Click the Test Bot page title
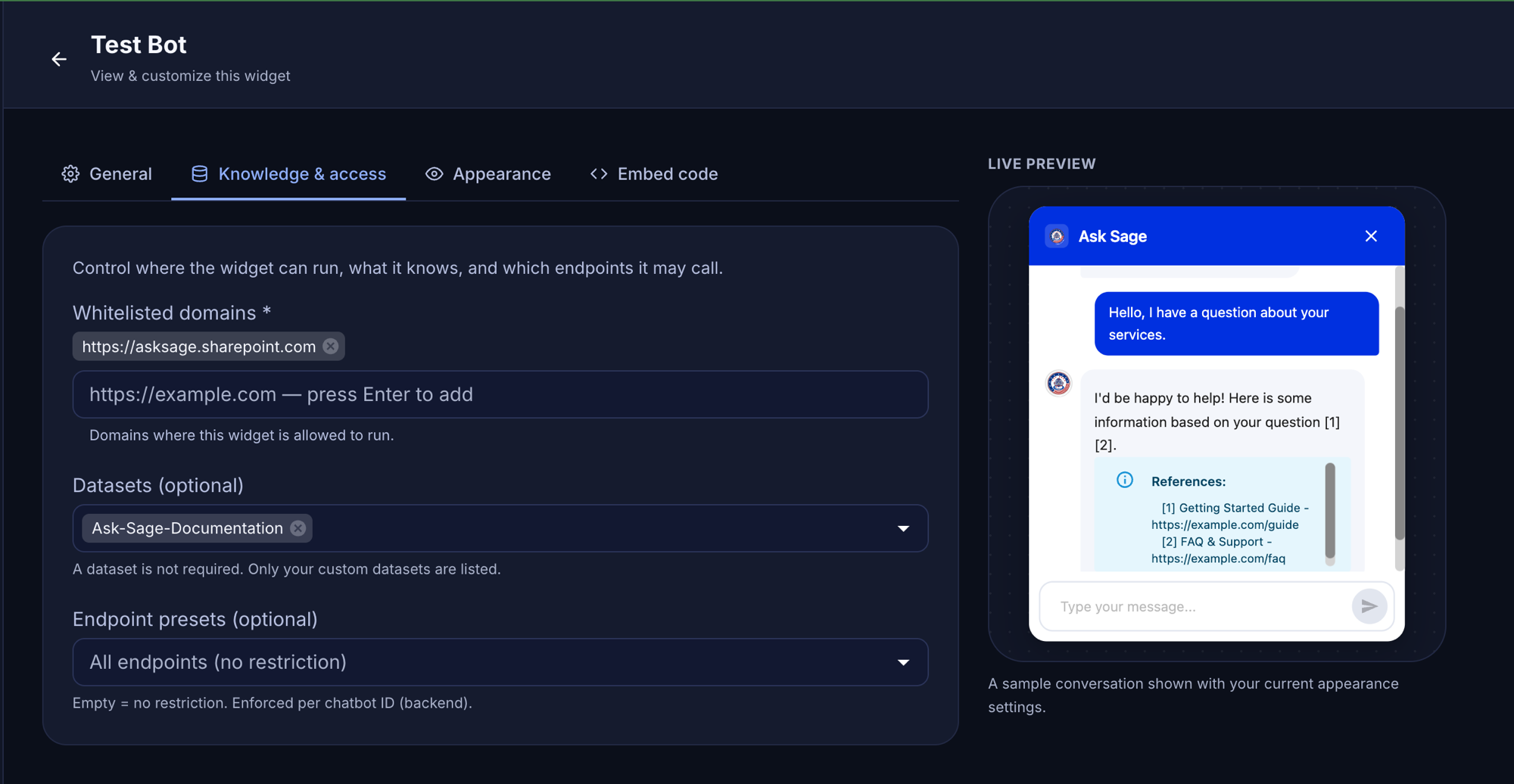The image size is (1514, 784). [139, 45]
